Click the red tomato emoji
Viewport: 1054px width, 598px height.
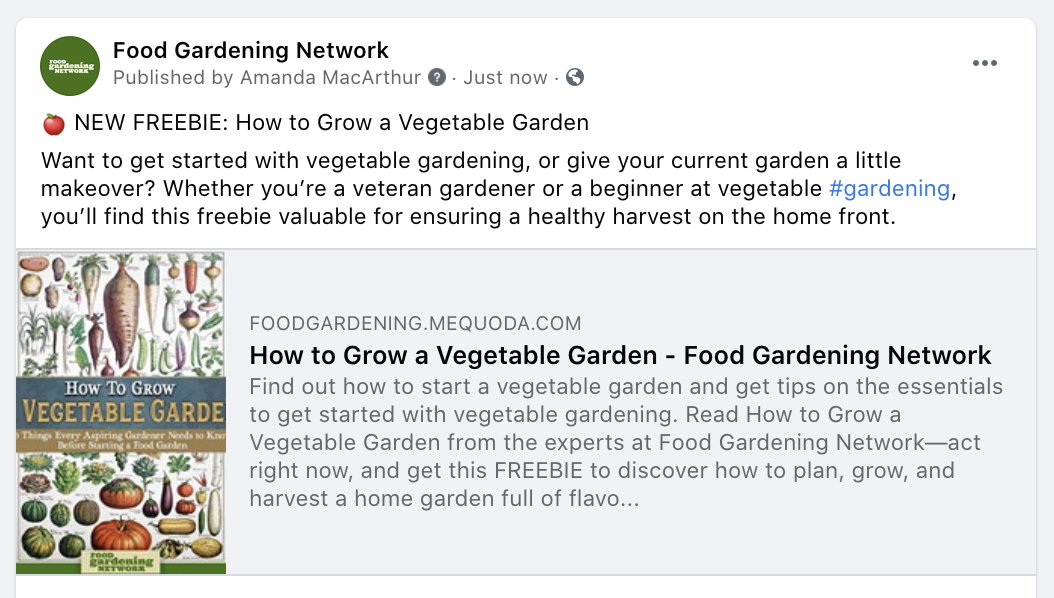[x=54, y=124]
